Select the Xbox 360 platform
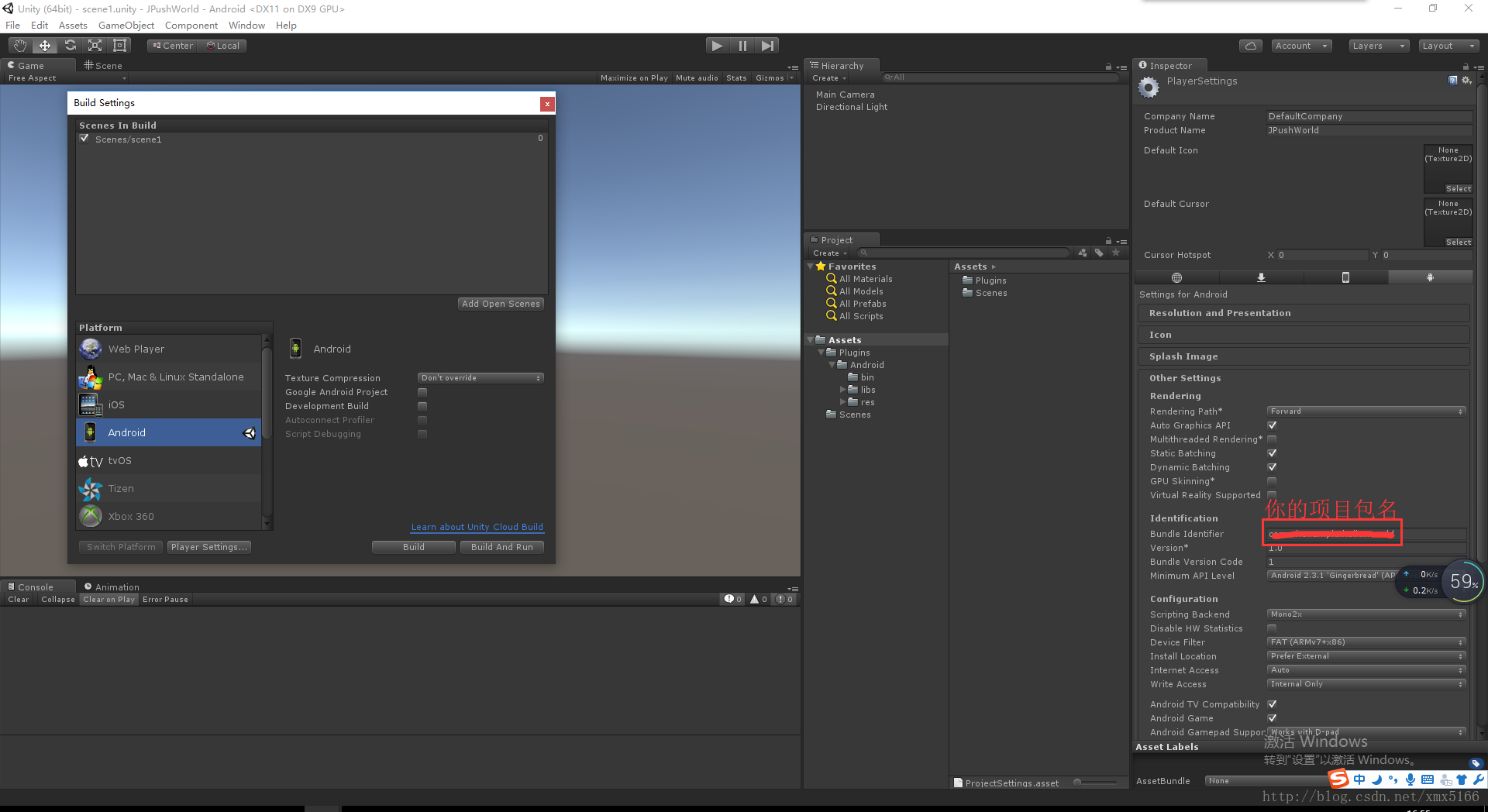This screenshot has height=812, width=1488. pyautogui.click(x=169, y=516)
